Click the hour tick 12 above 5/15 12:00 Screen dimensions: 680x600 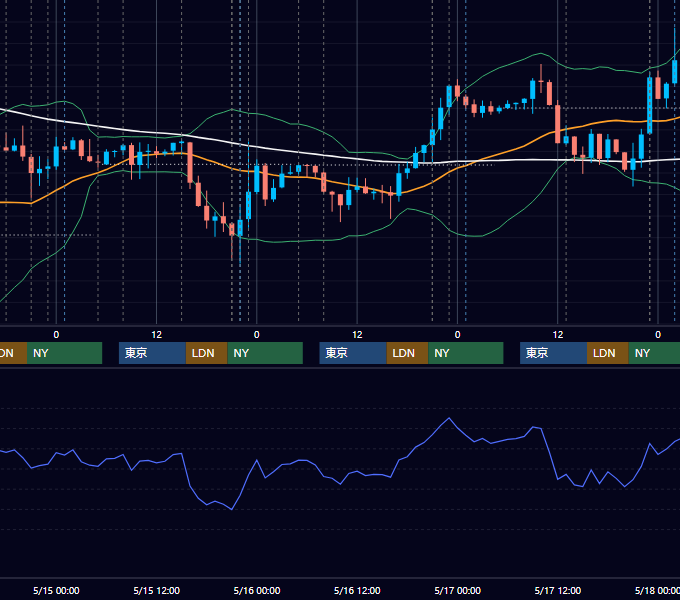click(x=157, y=335)
